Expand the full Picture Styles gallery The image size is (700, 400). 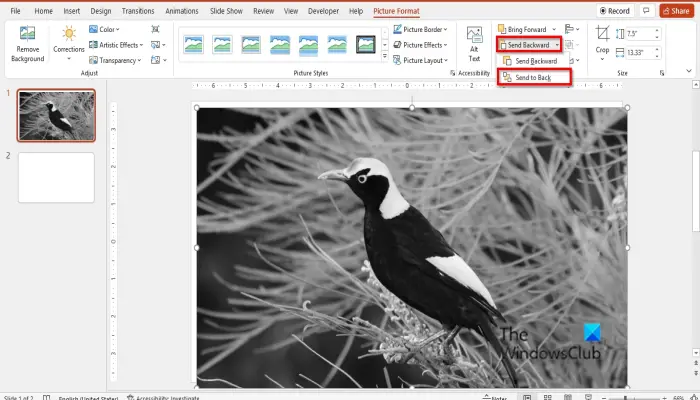click(x=385, y=57)
